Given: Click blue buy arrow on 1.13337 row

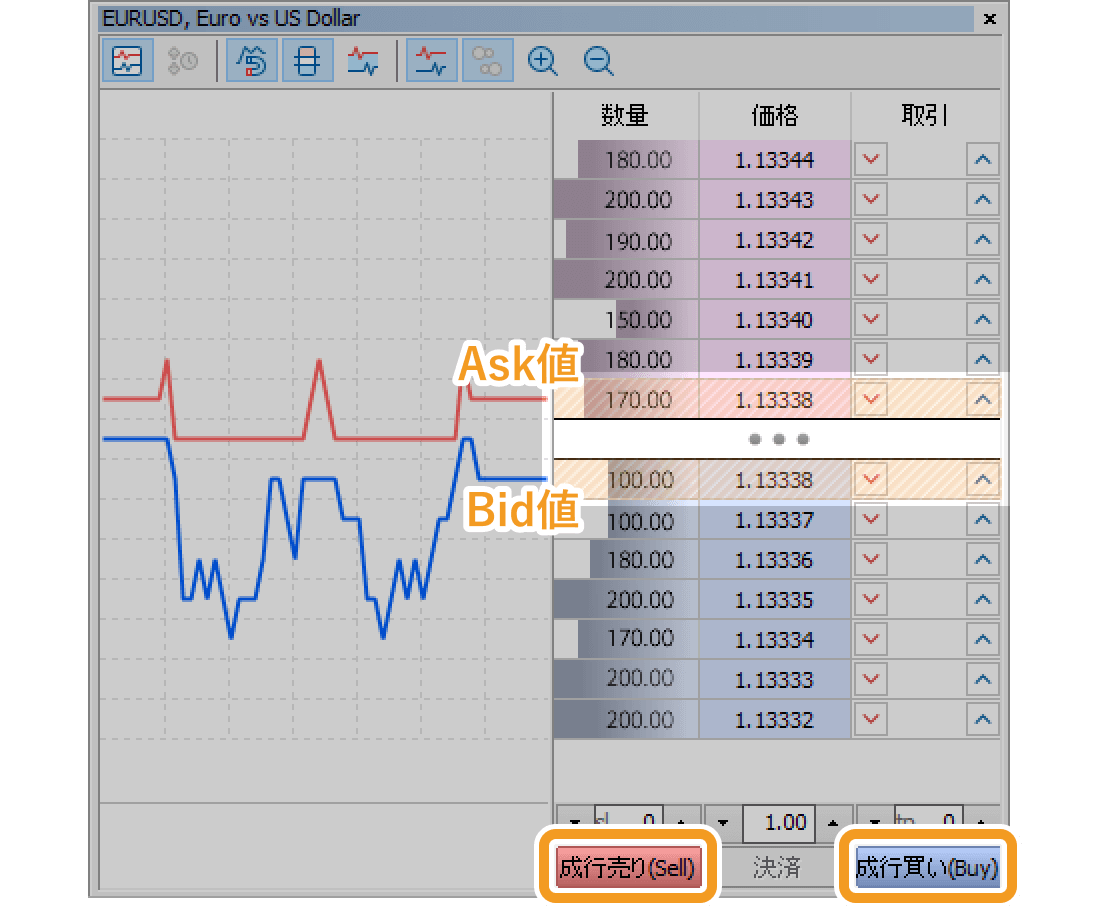Looking at the screenshot, I should tap(983, 520).
